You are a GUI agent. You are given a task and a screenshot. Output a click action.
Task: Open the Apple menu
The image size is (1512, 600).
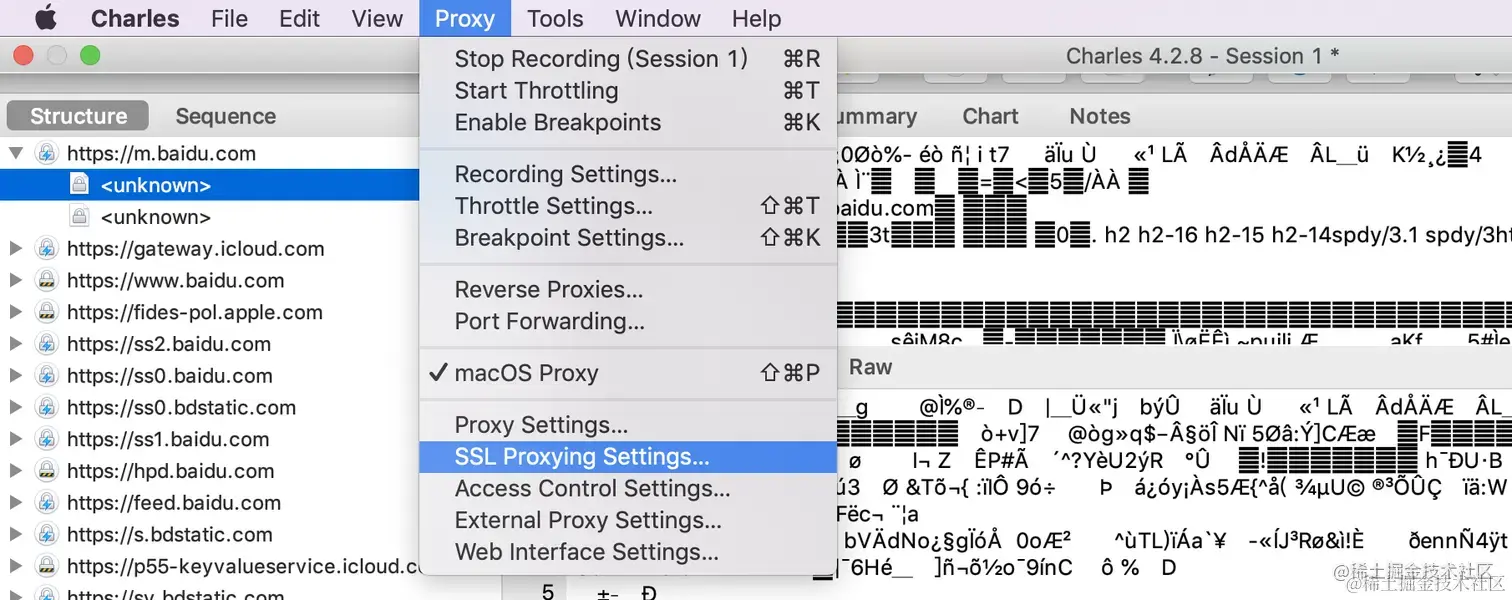tap(46, 18)
